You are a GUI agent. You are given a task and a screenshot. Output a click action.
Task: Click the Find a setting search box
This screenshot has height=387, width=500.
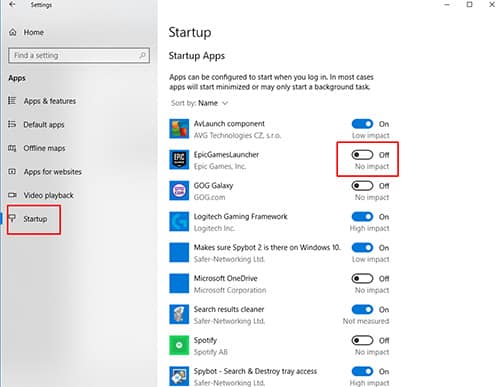pyautogui.click(x=79, y=55)
